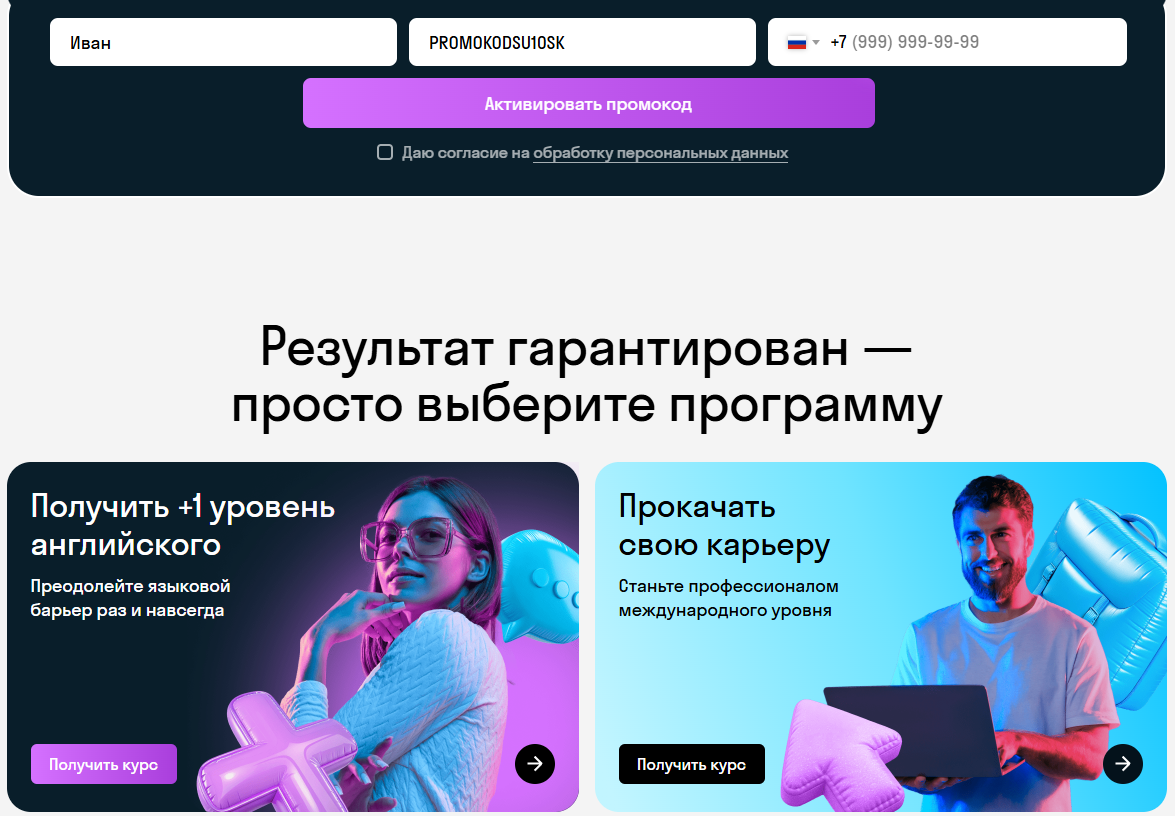Screen dimensions: 1175x816
Task: Open the "обработку персональных данных" link
Action: click(x=660, y=153)
